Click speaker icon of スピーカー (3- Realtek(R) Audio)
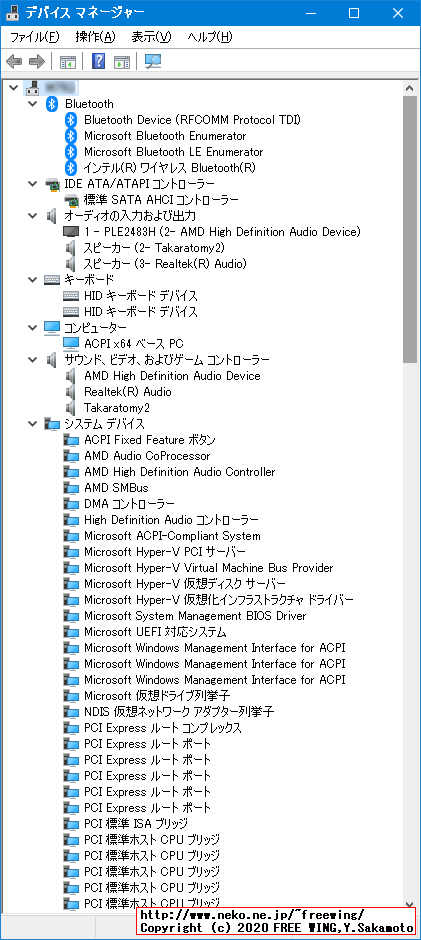Image resolution: width=421 pixels, height=940 pixels. click(71, 263)
